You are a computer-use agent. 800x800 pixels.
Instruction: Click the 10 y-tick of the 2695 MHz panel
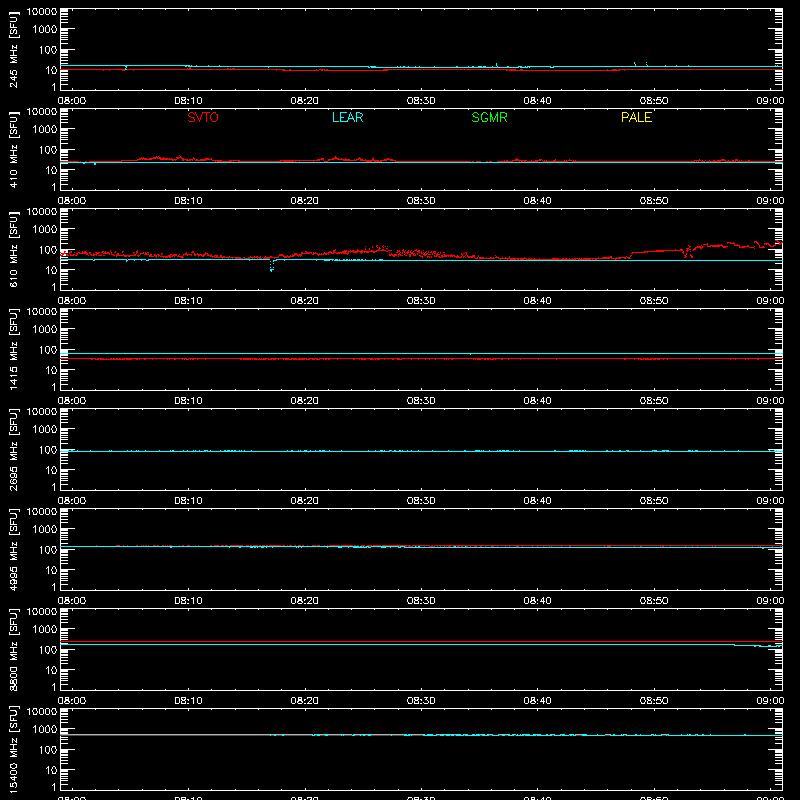tap(51, 470)
